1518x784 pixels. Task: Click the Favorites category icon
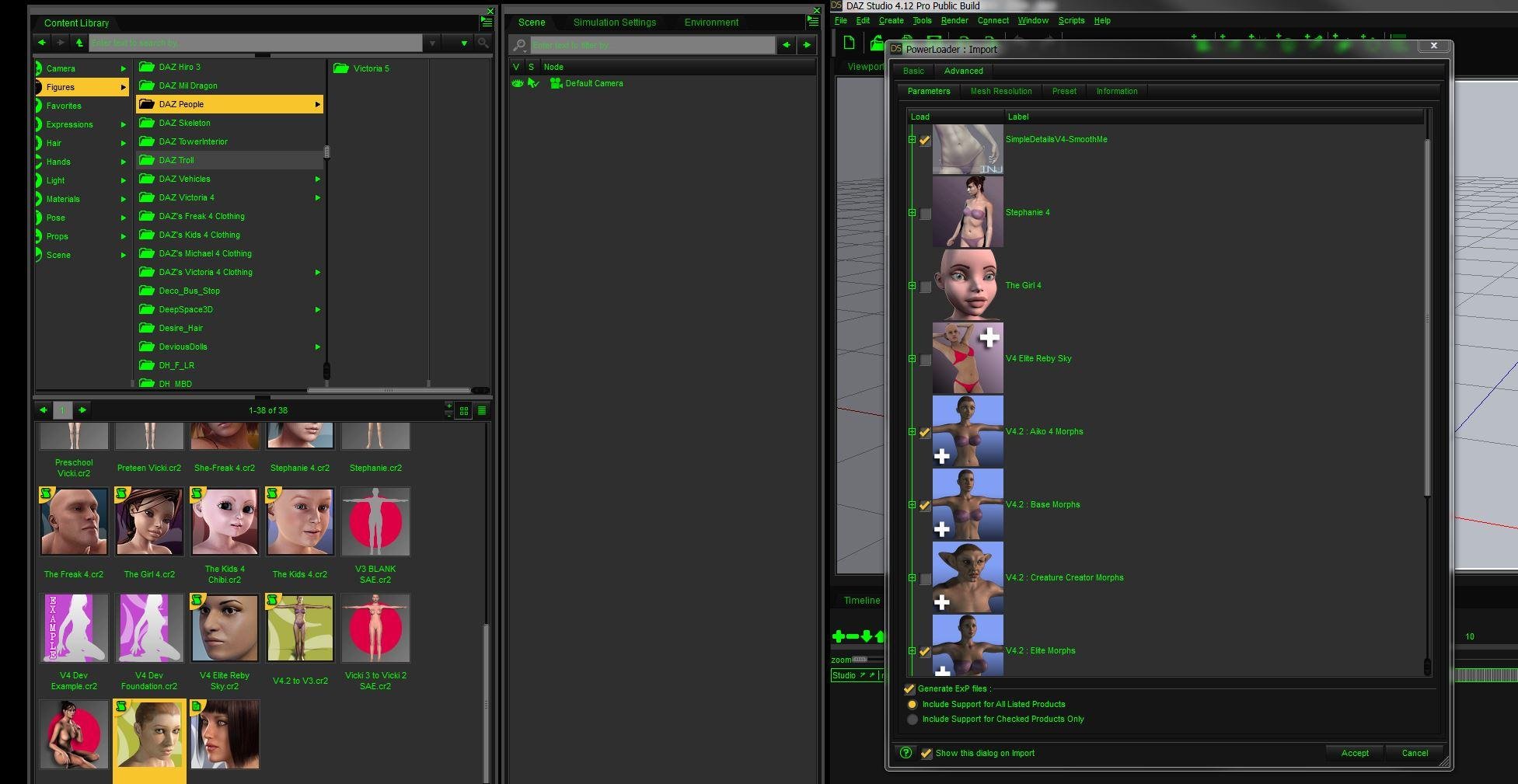[x=39, y=106]
